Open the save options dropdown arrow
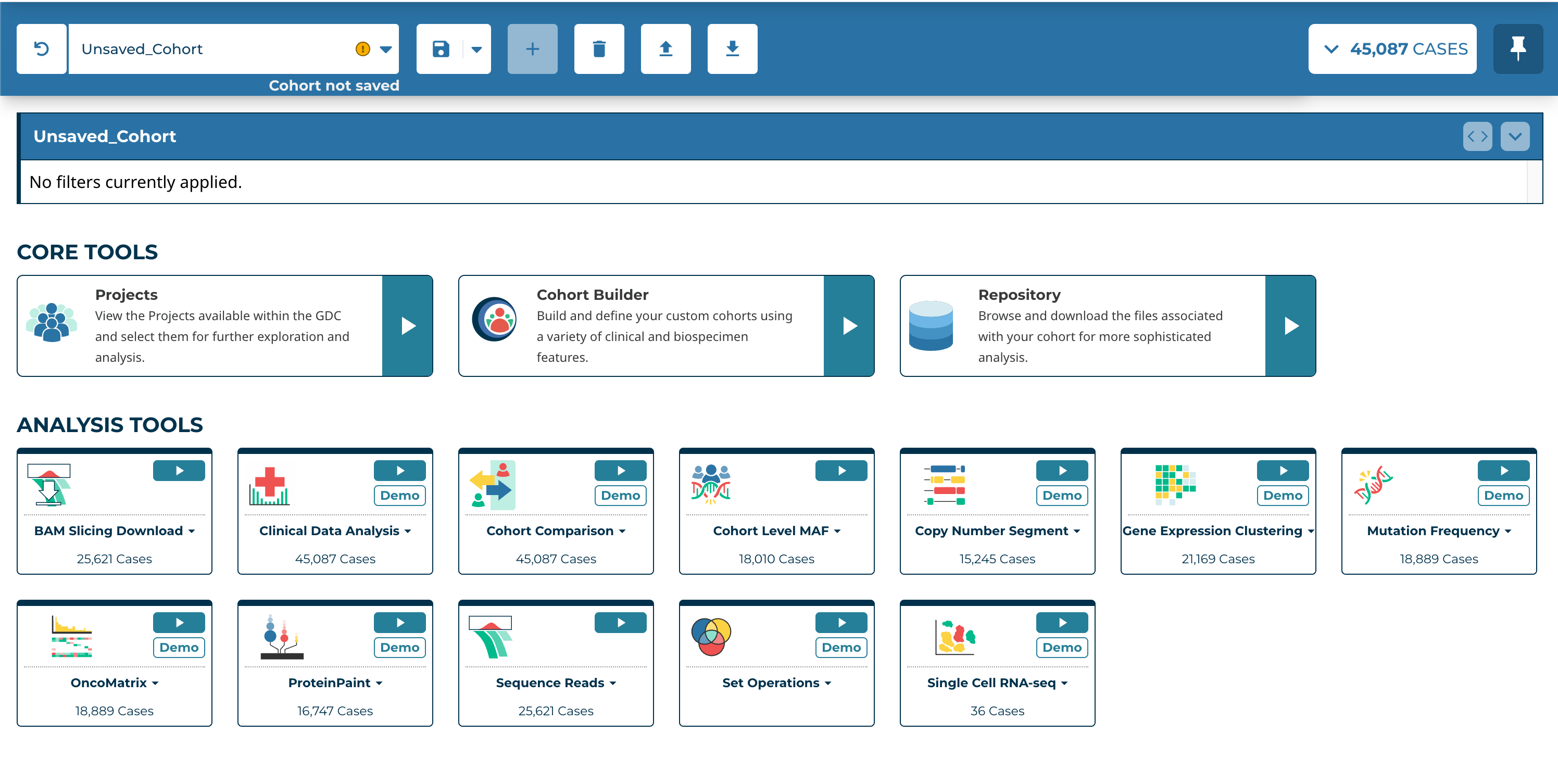 [476, 49]
